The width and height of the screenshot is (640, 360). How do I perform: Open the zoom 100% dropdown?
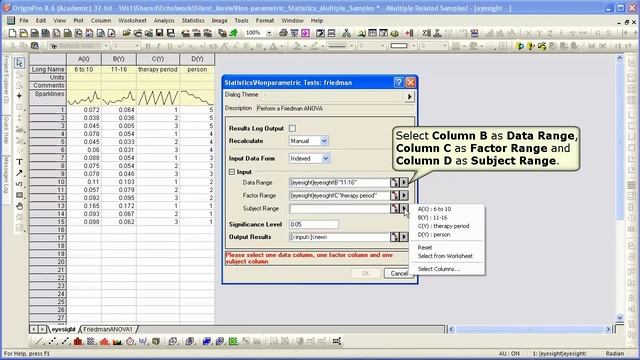click(269, 33)
